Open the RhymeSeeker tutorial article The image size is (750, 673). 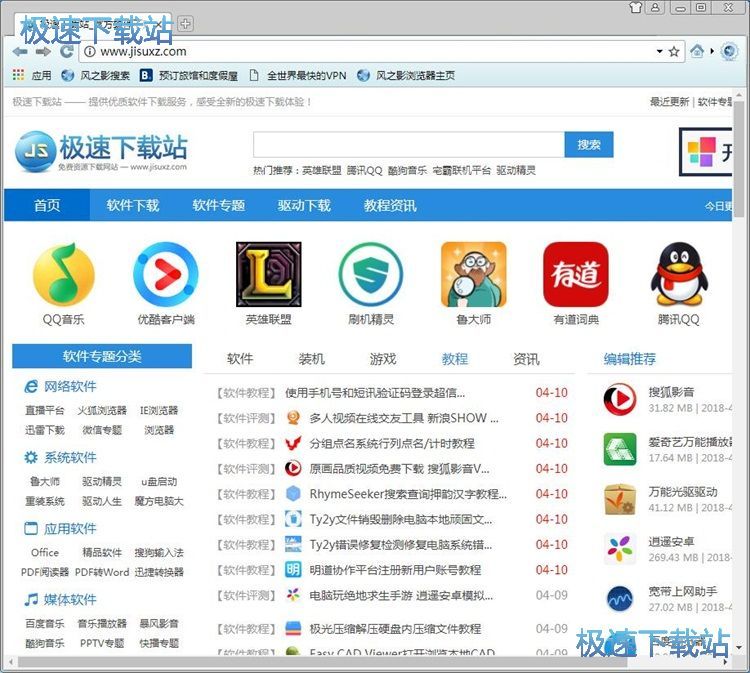click(x=408, y=494)
